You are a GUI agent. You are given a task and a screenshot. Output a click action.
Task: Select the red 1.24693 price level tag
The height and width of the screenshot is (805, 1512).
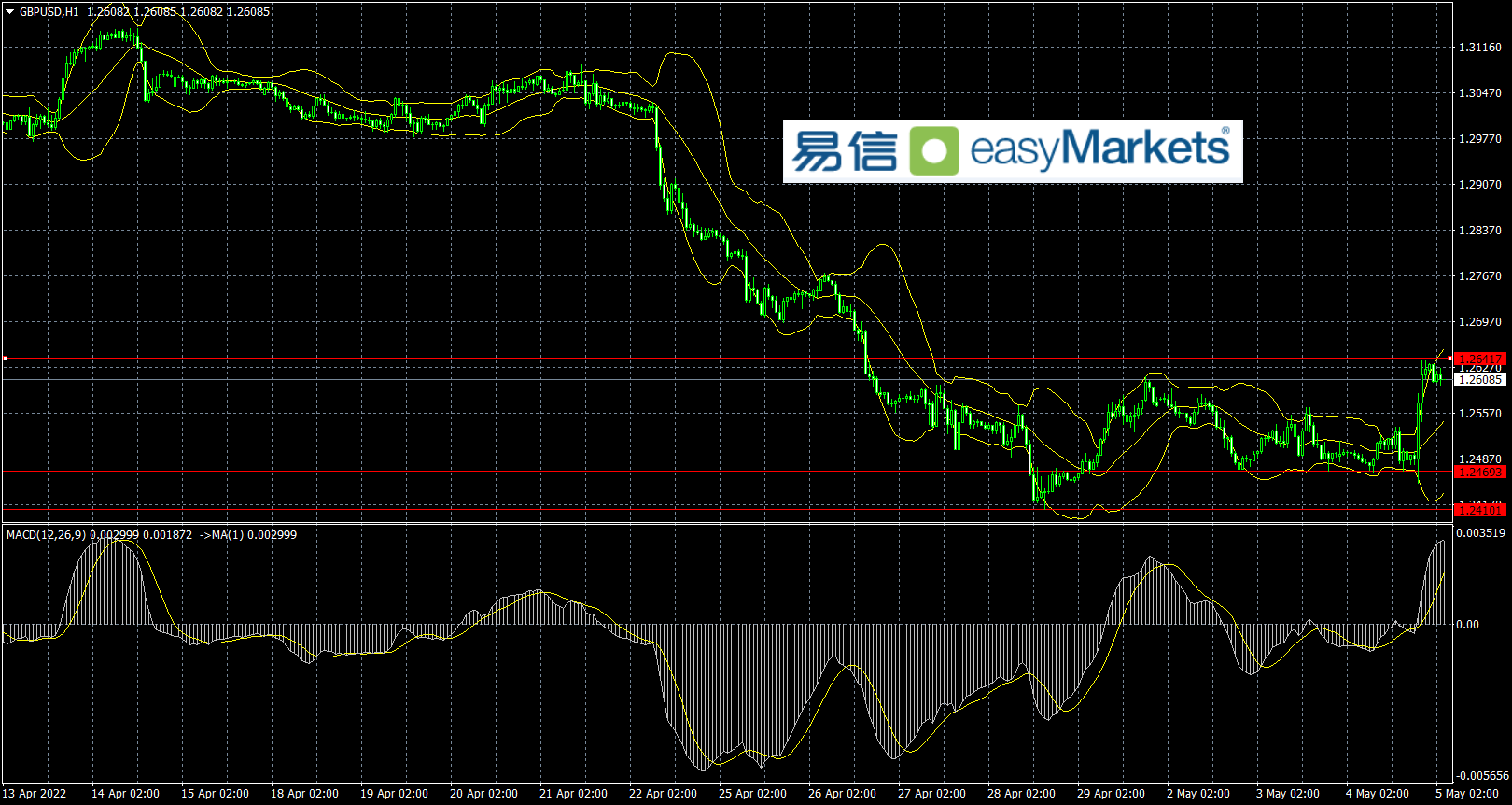pyautogui.click(x=1480, y=472)
